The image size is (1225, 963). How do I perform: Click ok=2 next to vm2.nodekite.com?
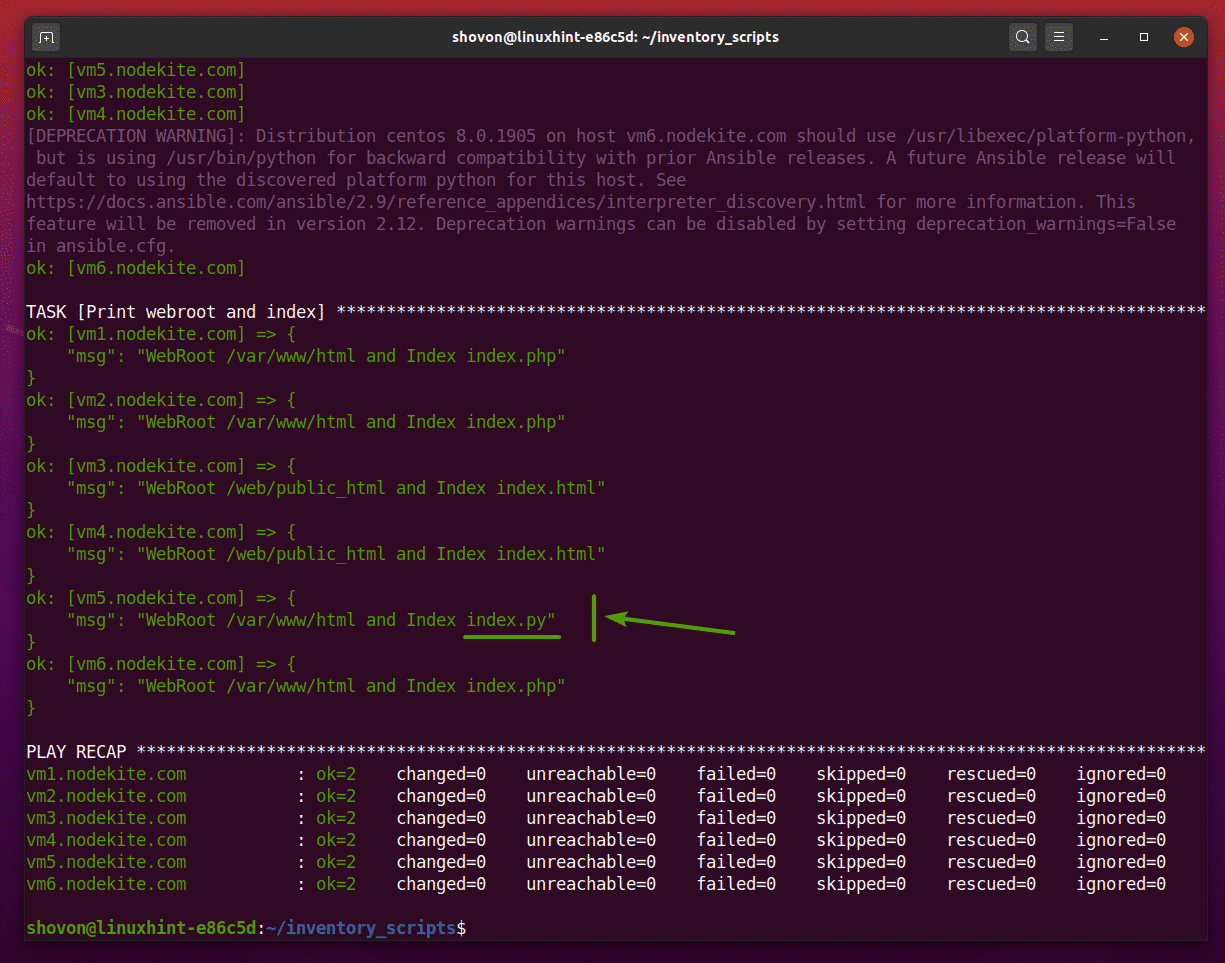point(334,795)
